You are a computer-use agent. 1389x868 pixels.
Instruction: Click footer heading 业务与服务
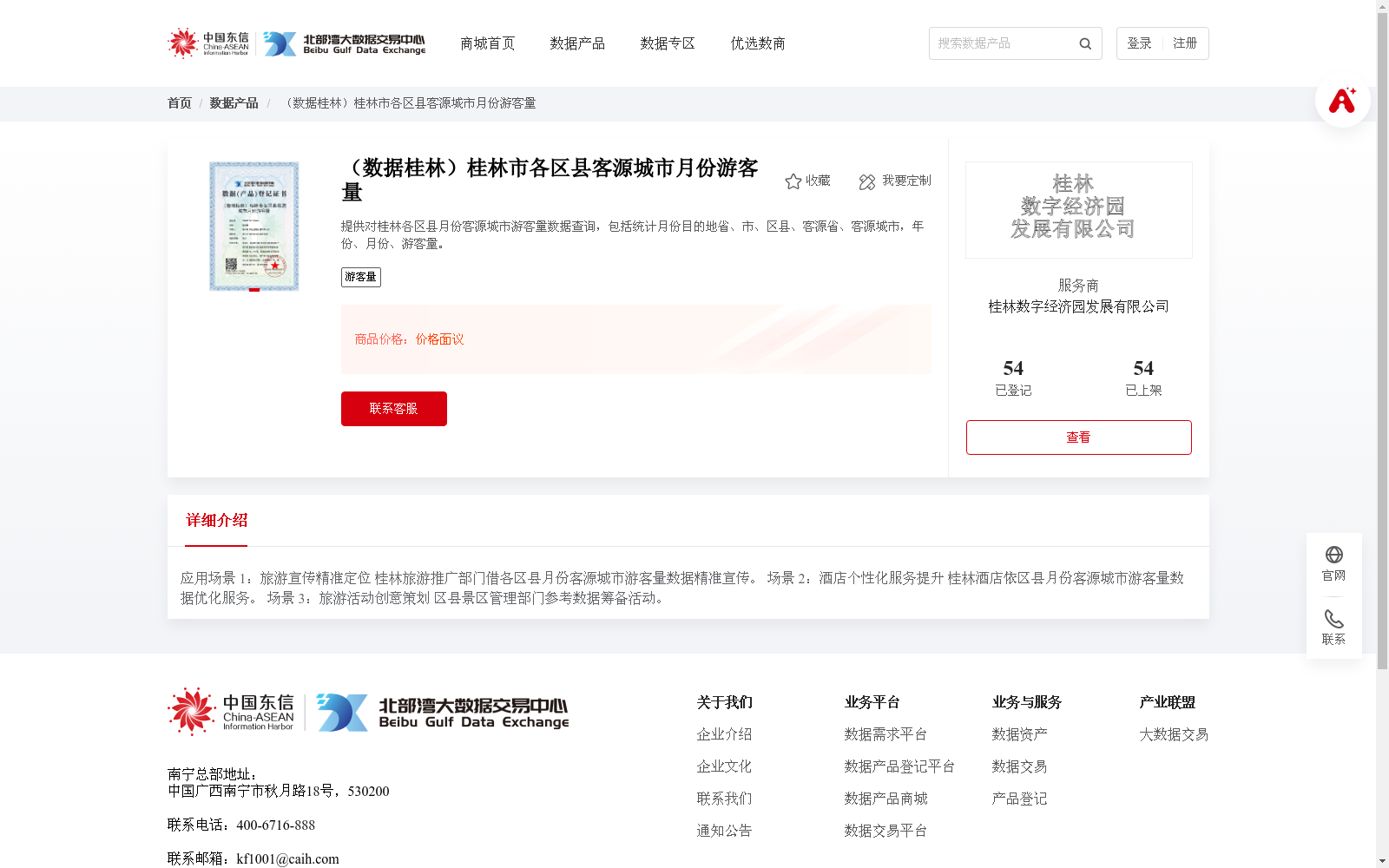[1026, 702]
